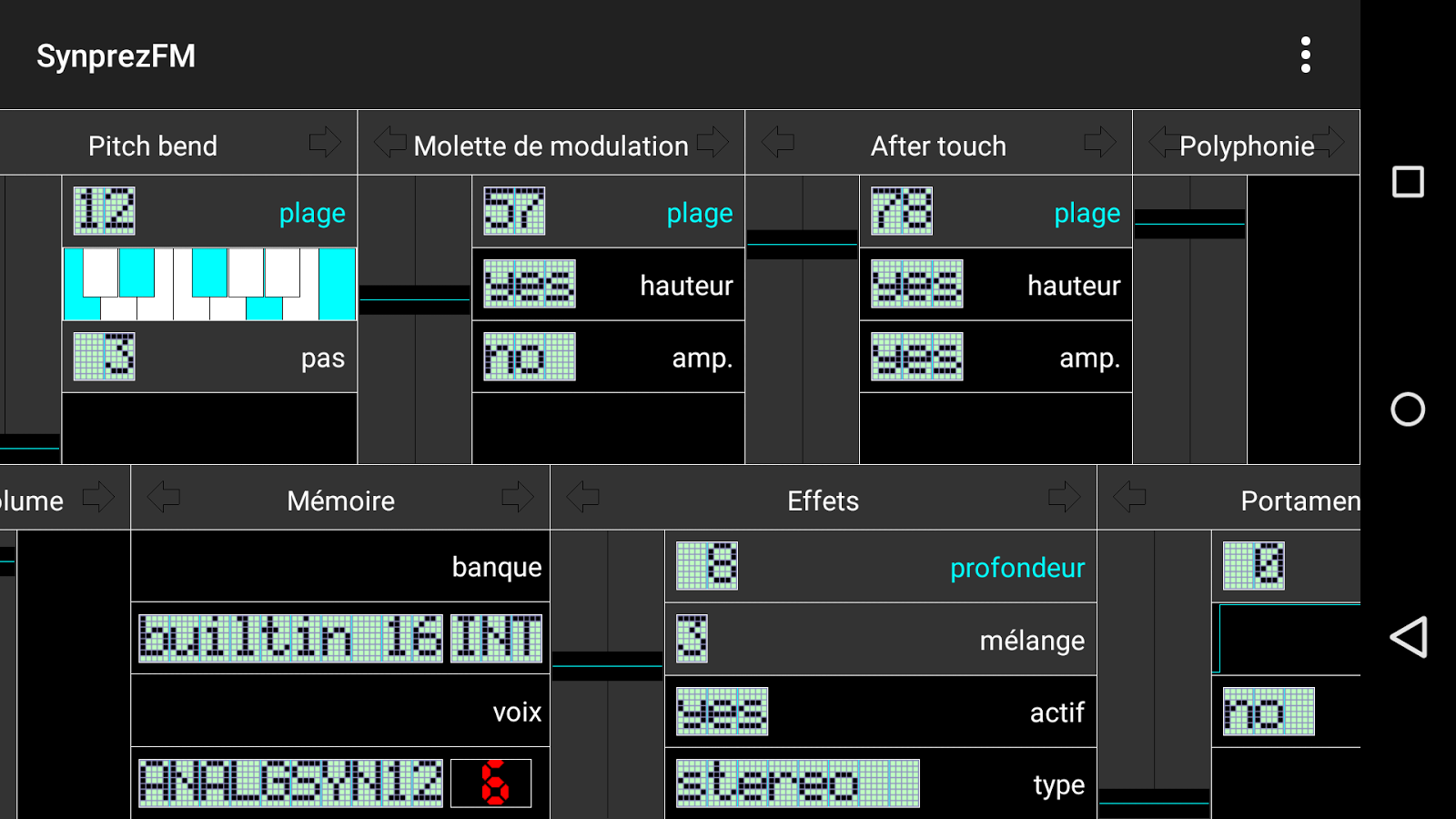Image resolution: width=1456 pixels, height=819 pixels.
Task: Click the mini keyboard display in Pitch bend
Action: coord(207,283)
